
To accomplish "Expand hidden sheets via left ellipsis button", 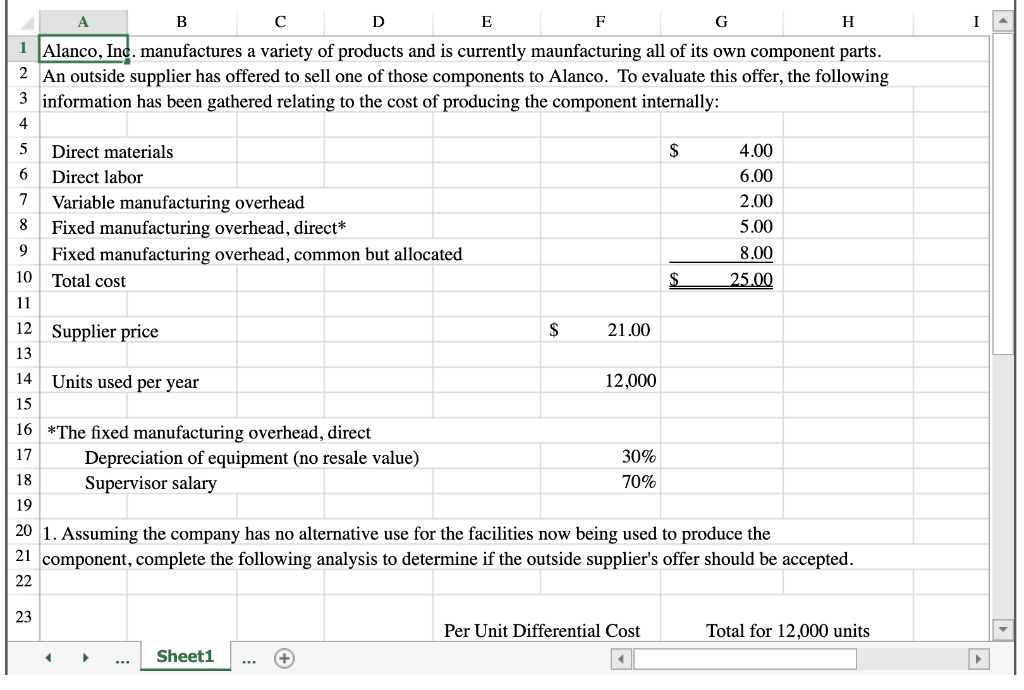I will point(120,658).
